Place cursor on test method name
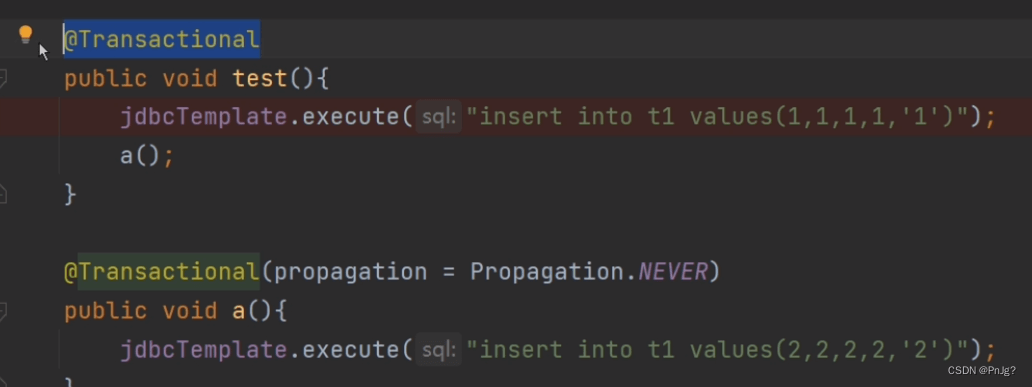This screenshot has width=1032, height=387. (x=260, y=78)
